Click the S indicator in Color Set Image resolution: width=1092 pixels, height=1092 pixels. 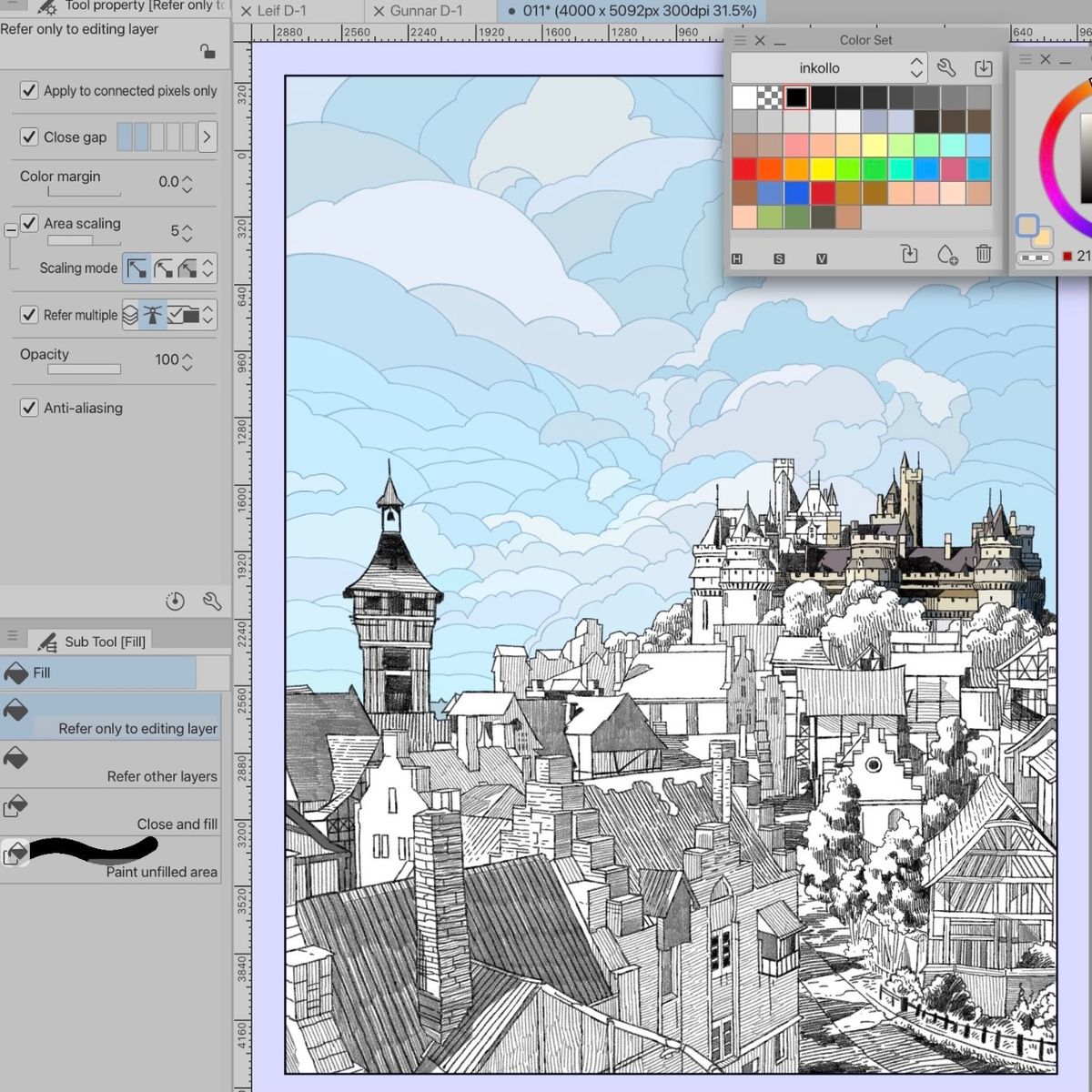[x=779, y=259]
